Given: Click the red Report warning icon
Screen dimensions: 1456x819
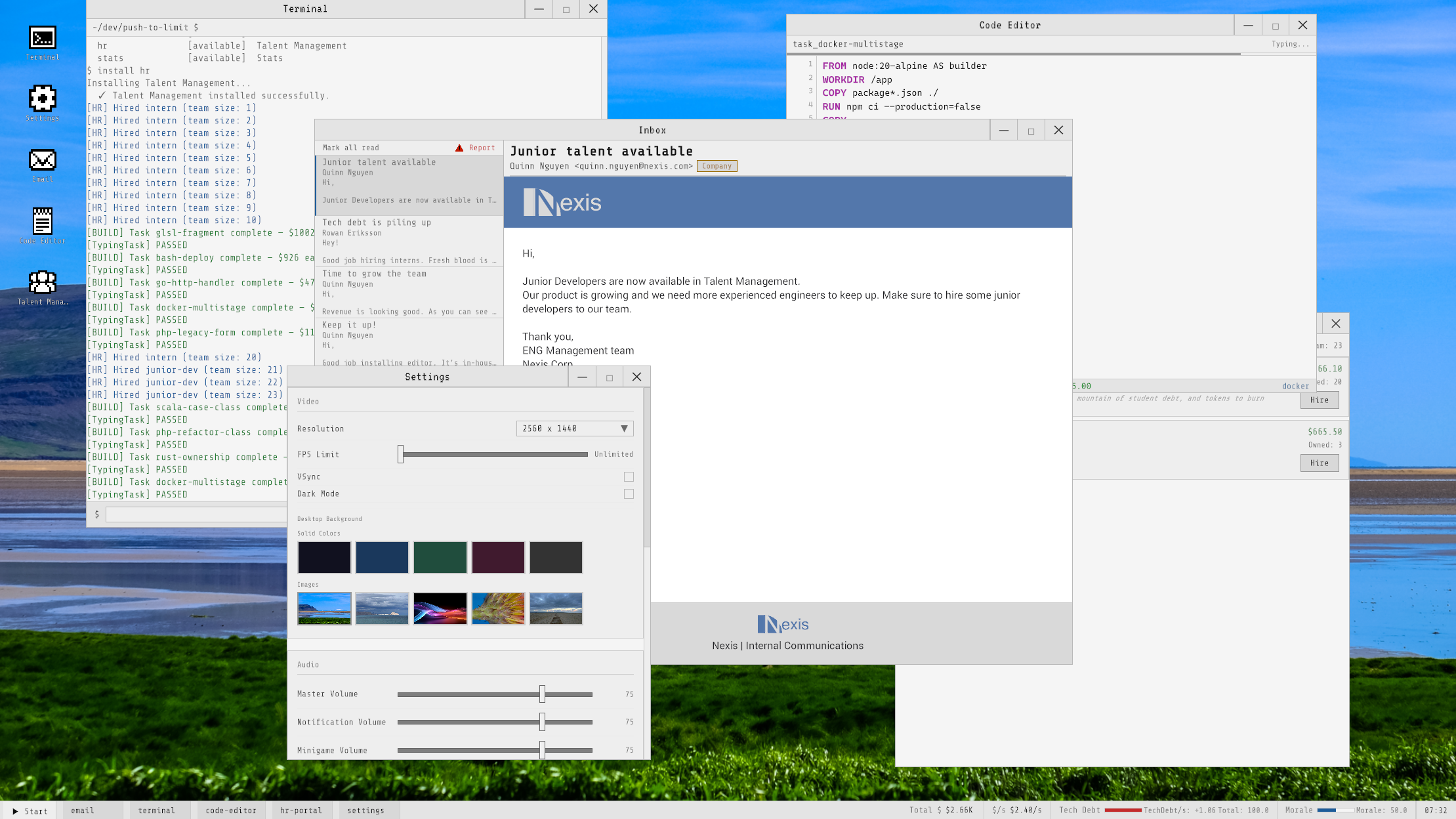Looking at the screenshot, I should coord(459,148).
